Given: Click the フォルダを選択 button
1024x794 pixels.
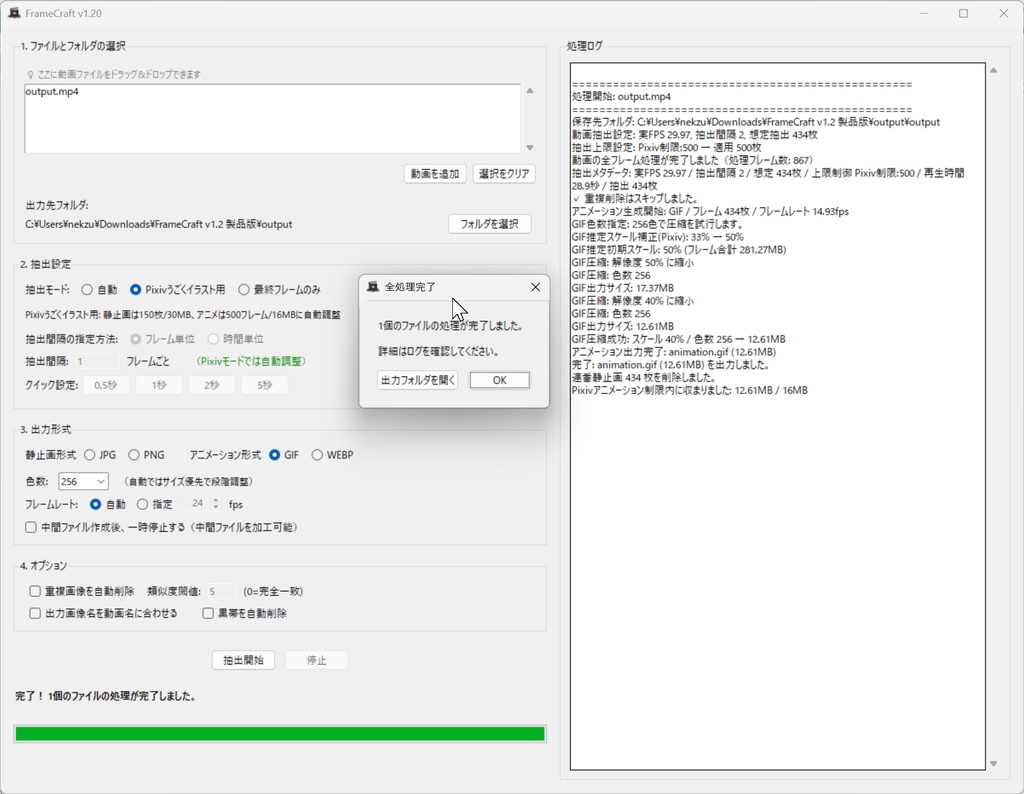Looking at the screenshot, I should tap(490, 224).
